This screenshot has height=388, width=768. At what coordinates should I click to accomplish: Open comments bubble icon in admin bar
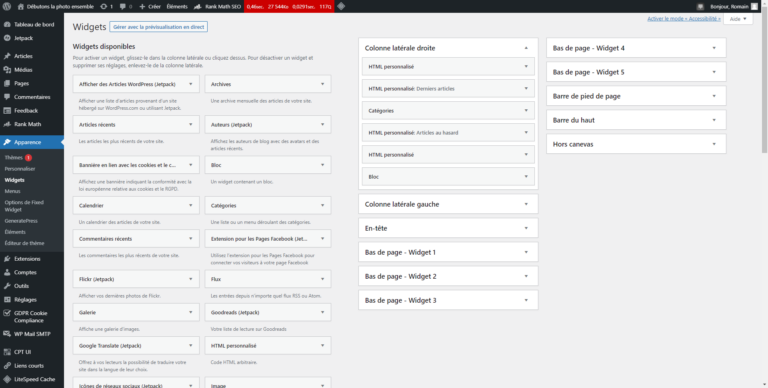point(122,6)
